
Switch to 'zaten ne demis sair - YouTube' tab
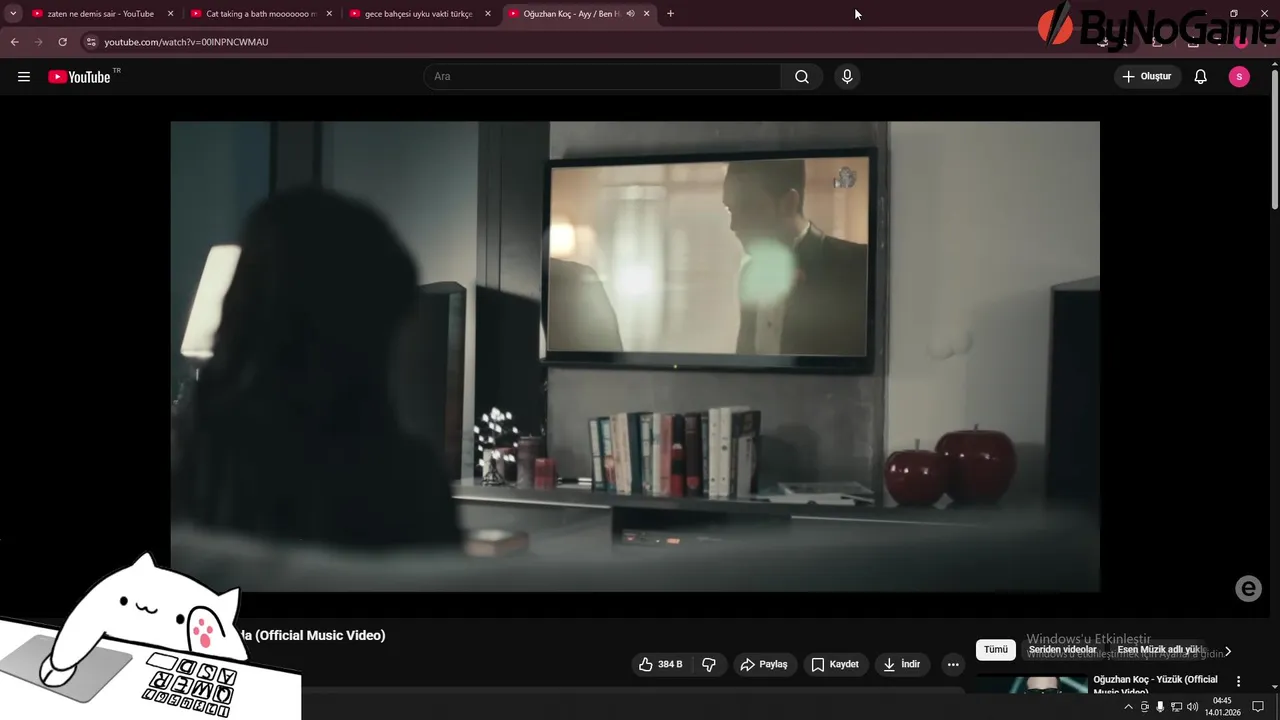[x=100, y=14]
